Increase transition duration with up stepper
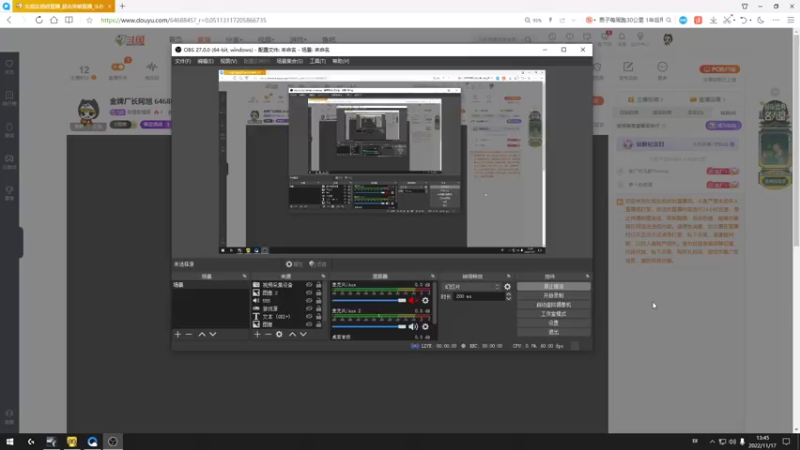 point(508,294)
